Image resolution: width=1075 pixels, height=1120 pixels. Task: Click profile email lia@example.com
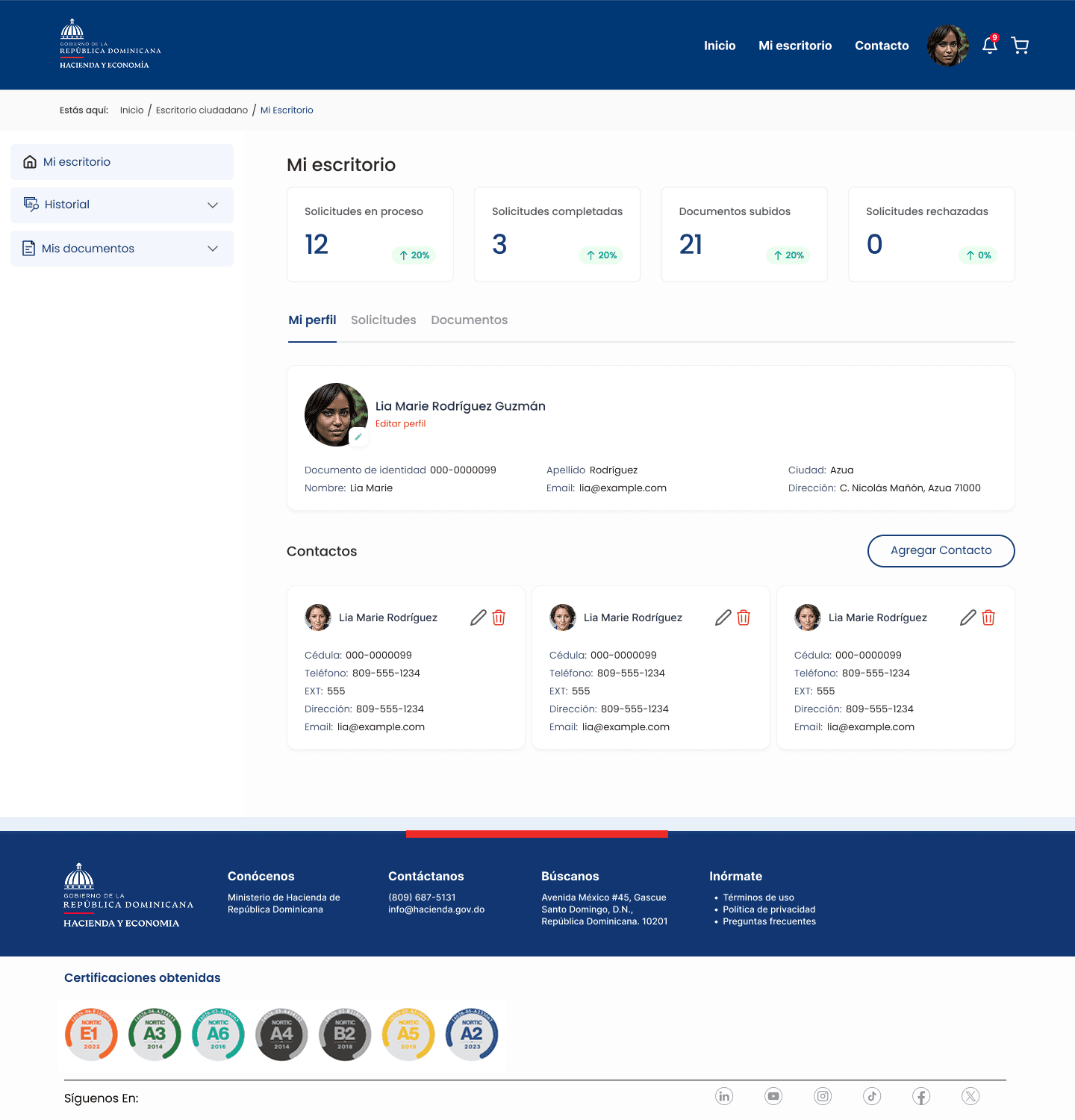coord(623,488)
